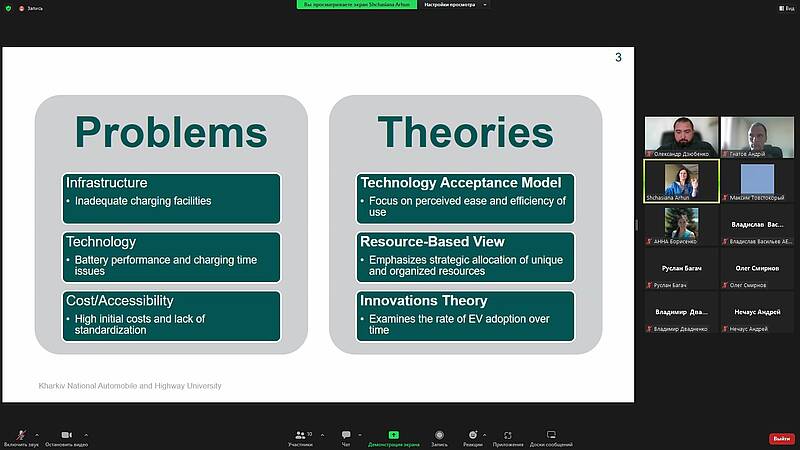Select Владимир Дваднenko participant tile
The width and height of the screenshot is (800, 450).
[682, 312]
